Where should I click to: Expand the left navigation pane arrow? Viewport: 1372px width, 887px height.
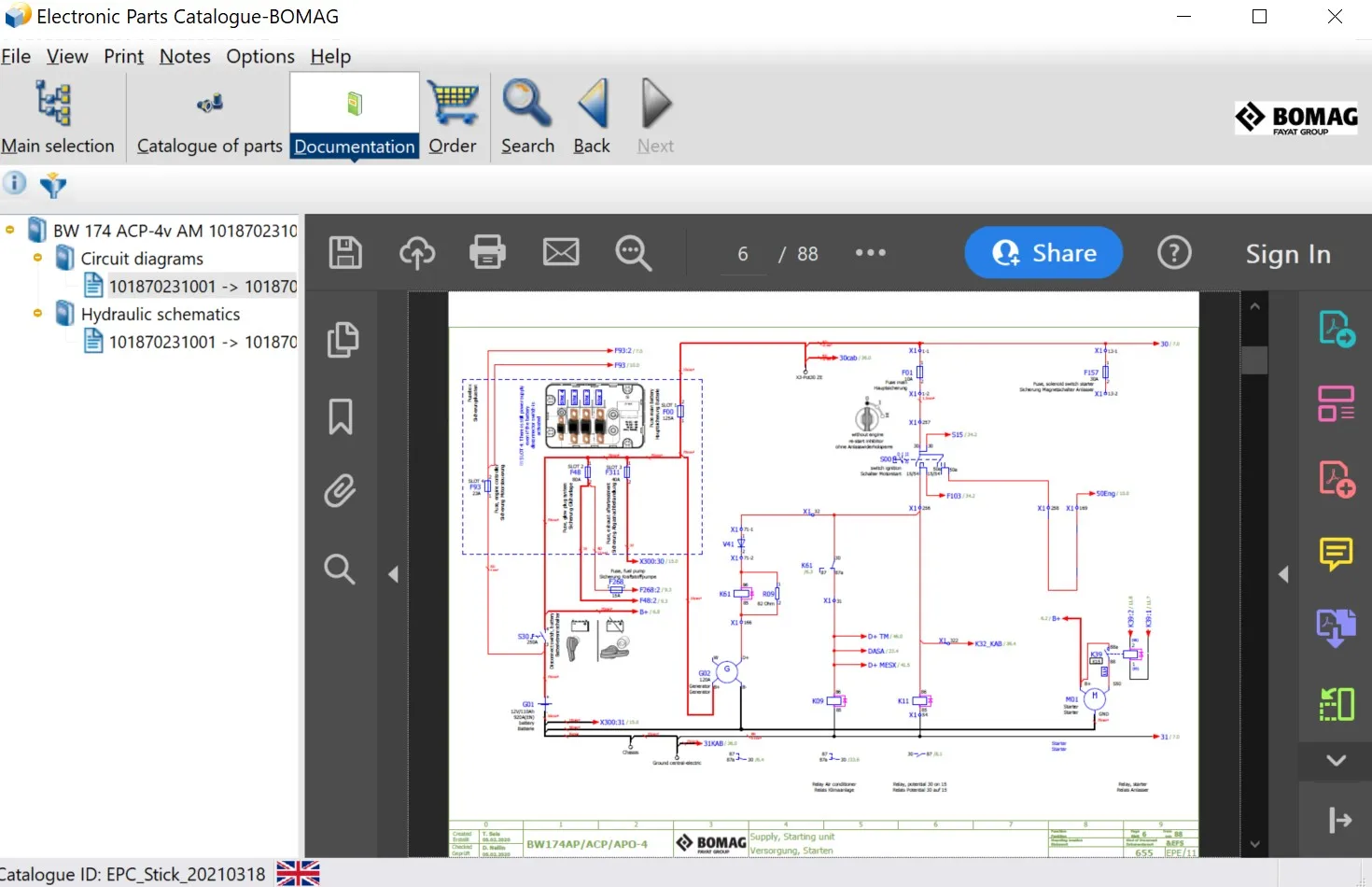pos(393,574)
